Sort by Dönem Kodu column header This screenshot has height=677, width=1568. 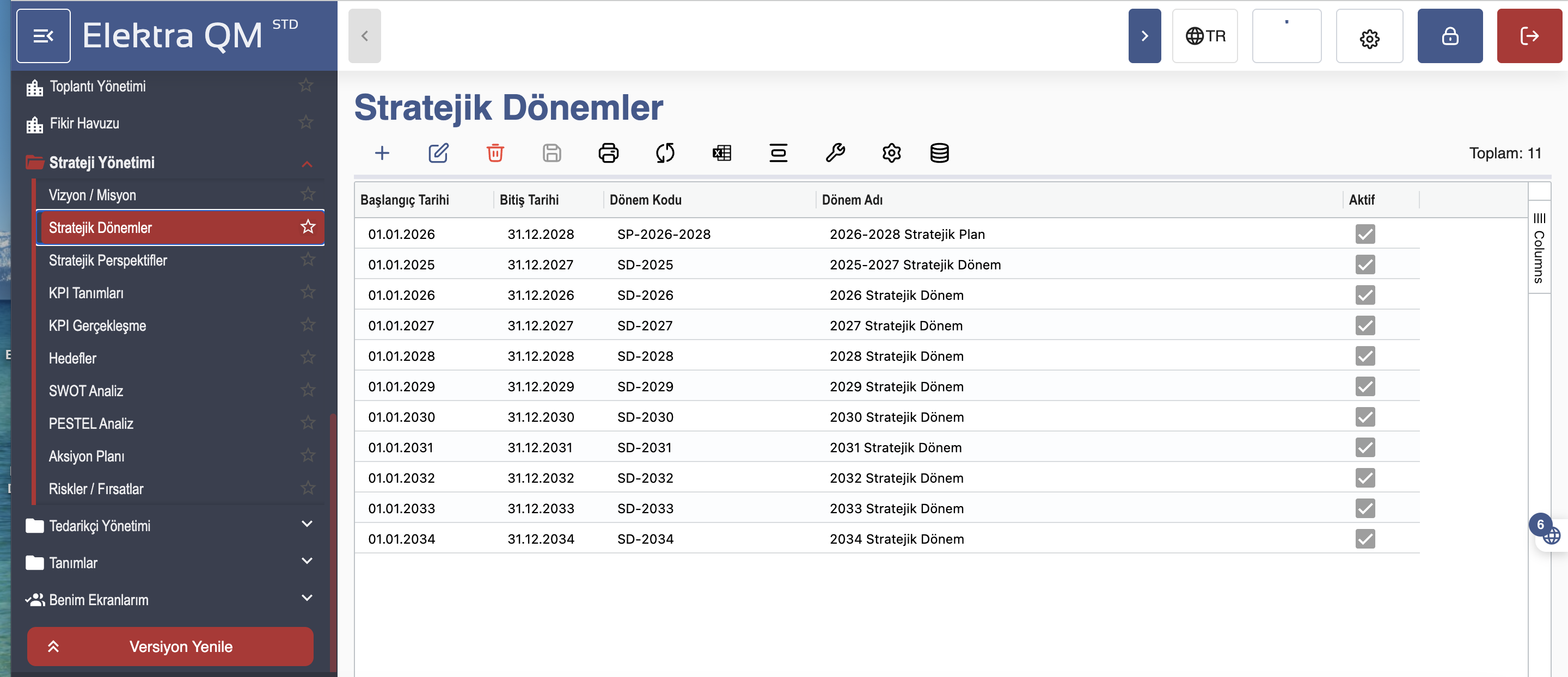coord(645,200)
